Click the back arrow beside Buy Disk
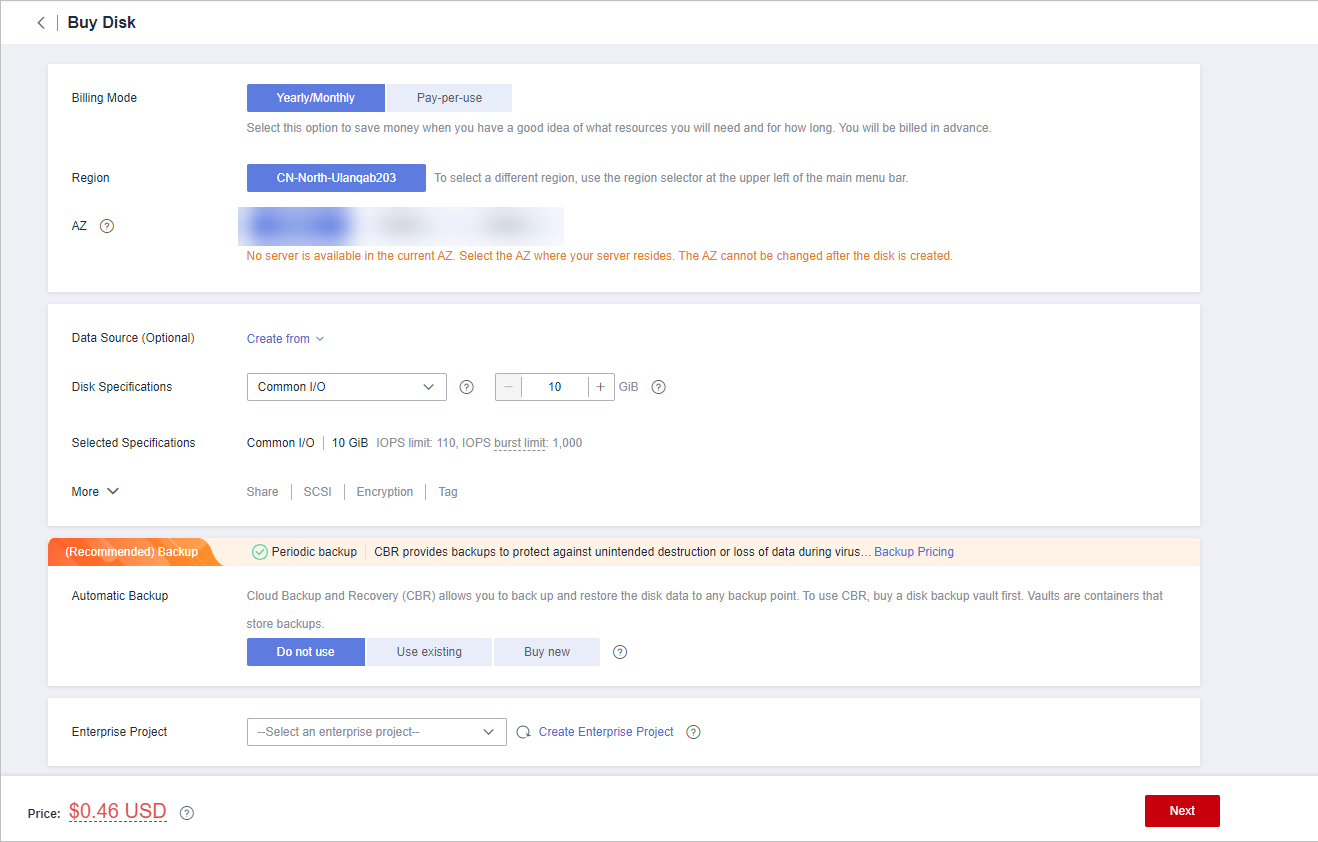1318x842 pixels. pos(41,23)
